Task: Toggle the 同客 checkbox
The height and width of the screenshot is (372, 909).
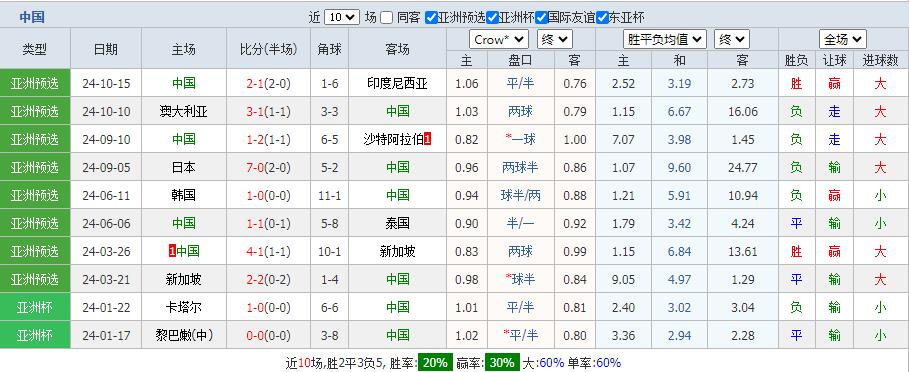Action: [387, 17]
